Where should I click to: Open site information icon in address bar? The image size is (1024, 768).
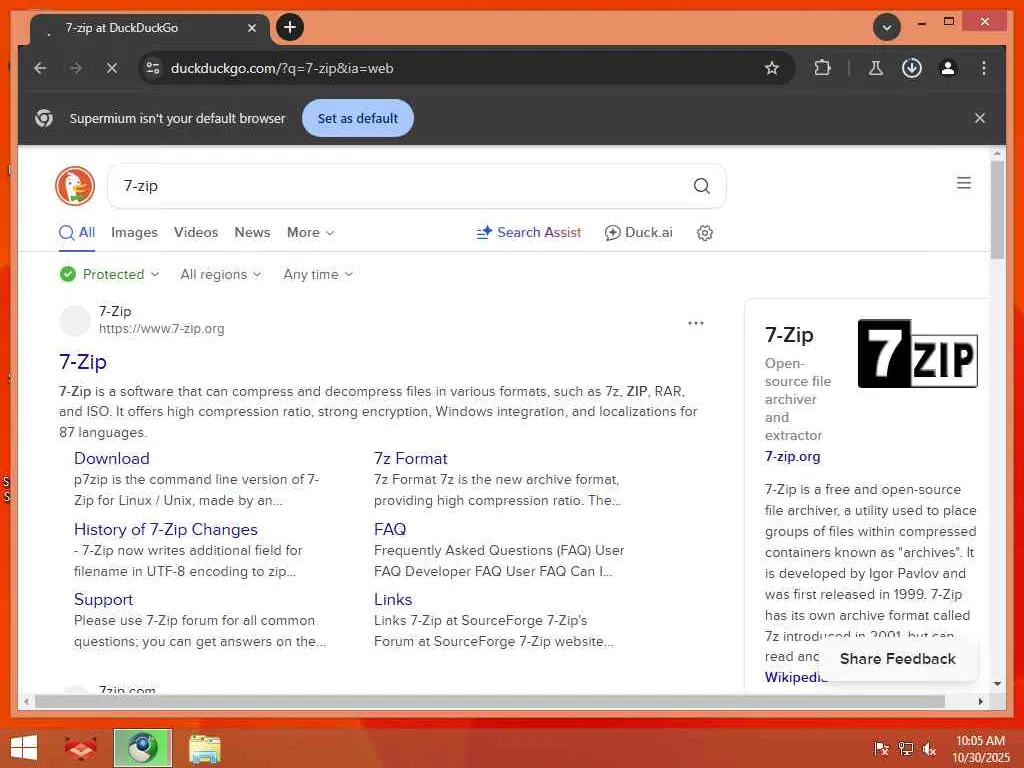click(x=153, y=68)
